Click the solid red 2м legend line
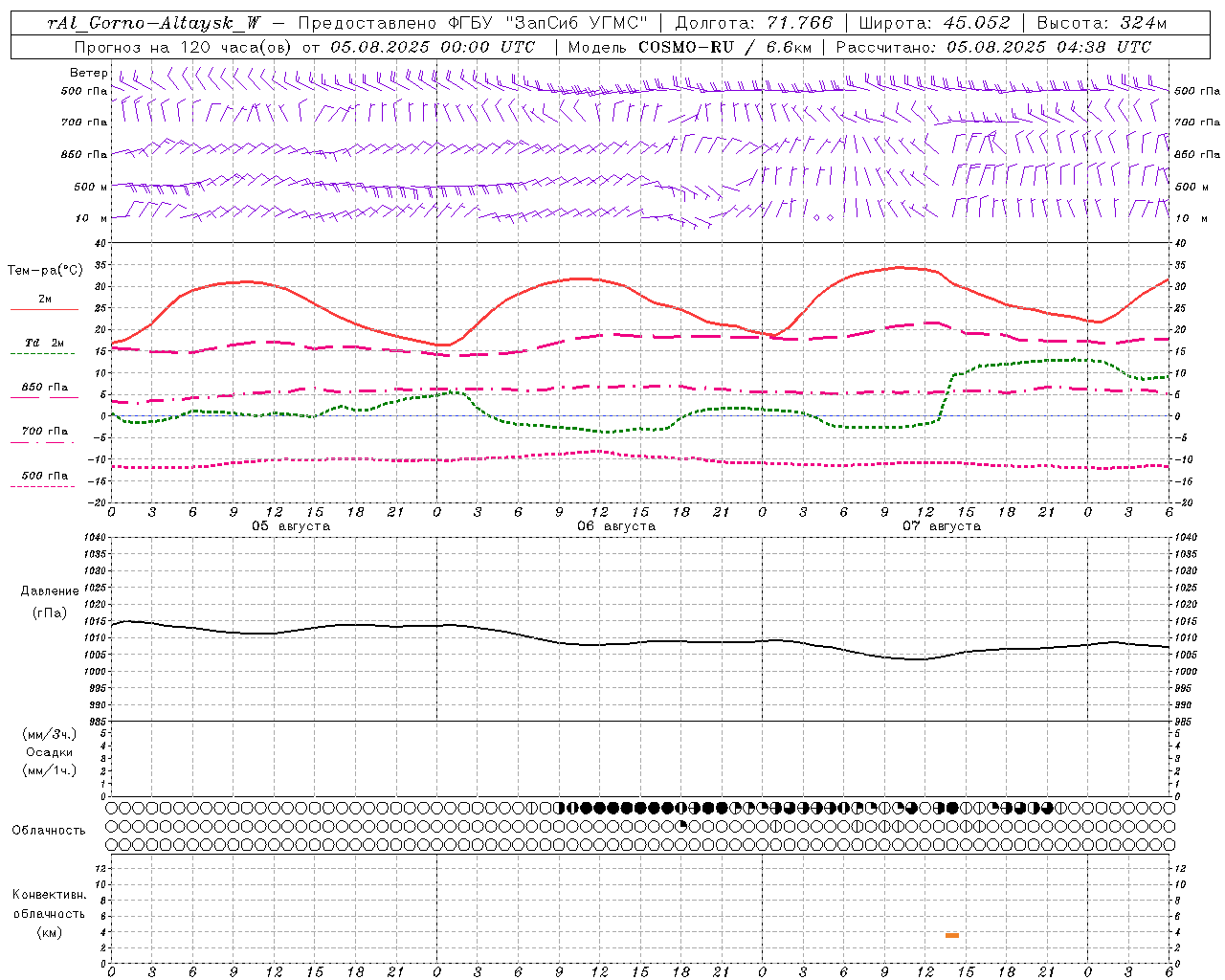The width and height of the screenshot is (1225, 980). point(44,310)
